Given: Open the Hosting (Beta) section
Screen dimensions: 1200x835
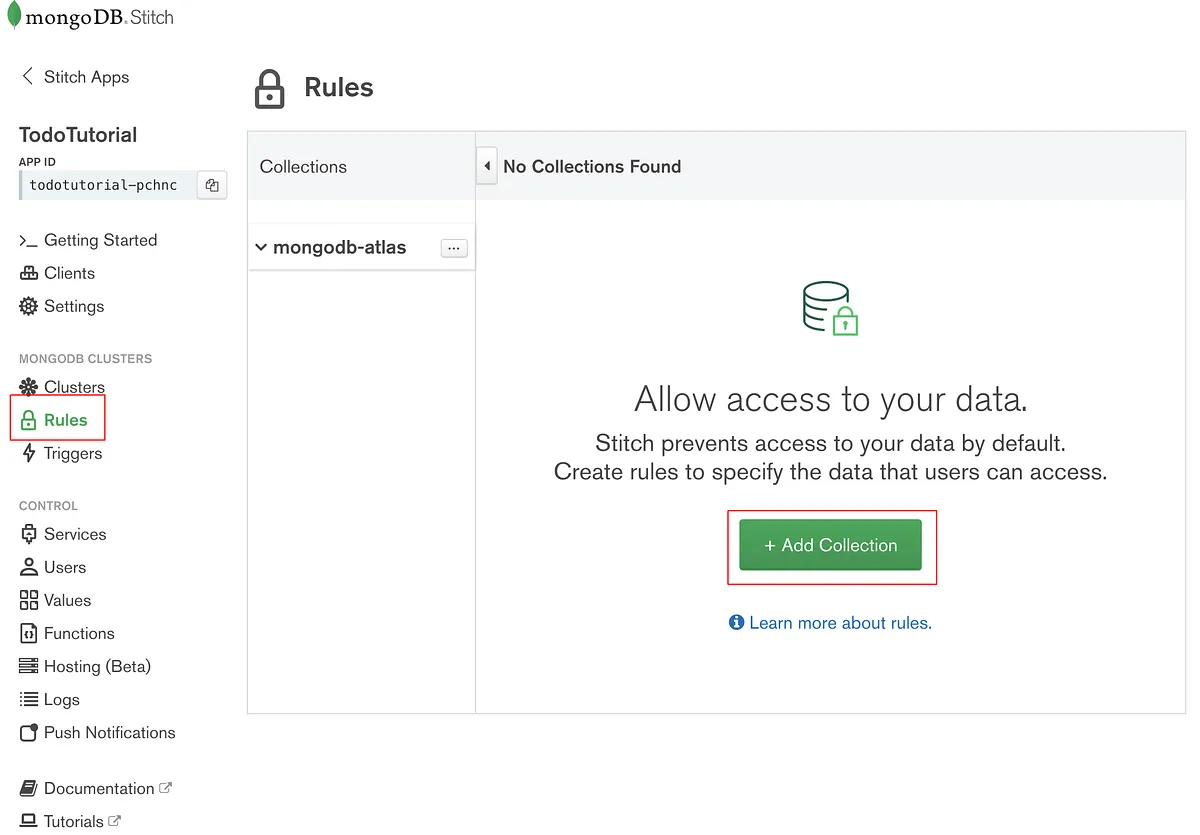Looking at the screenshot, I should pos(96,666).
